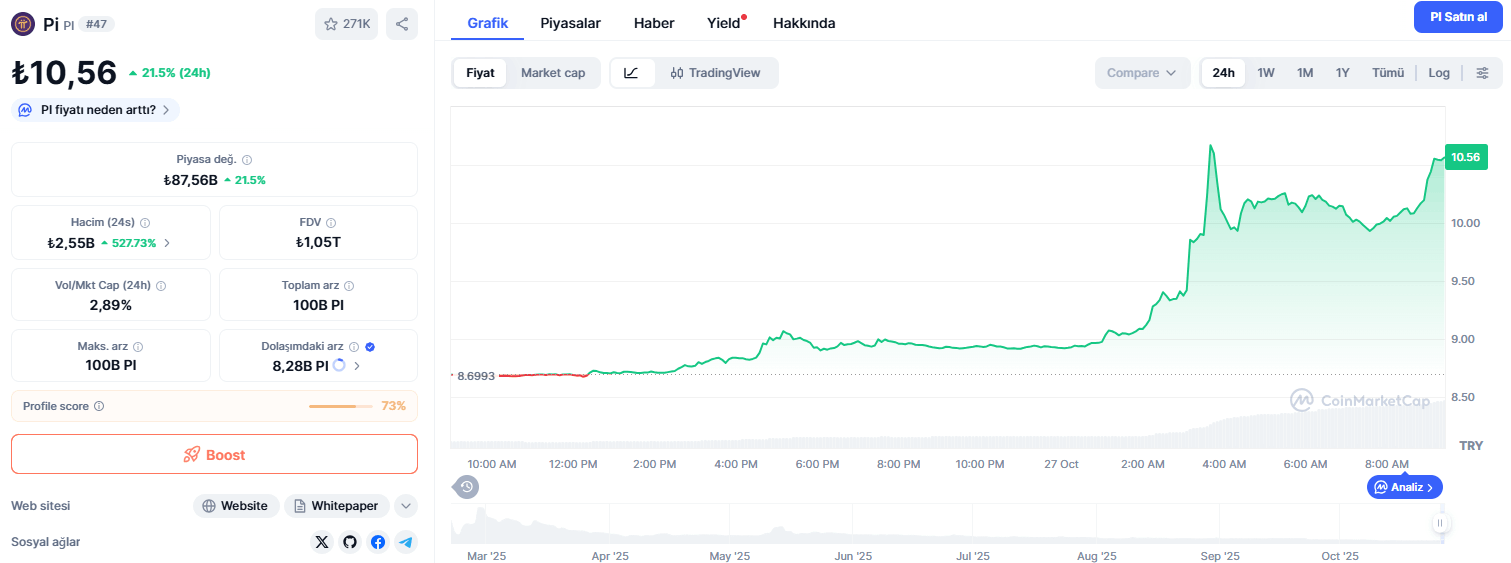Image resolution: width=1511 pixels, height=563 pixels.
Task: Click info icon next to Piyasa değ.
Action: tap(247, 159)
